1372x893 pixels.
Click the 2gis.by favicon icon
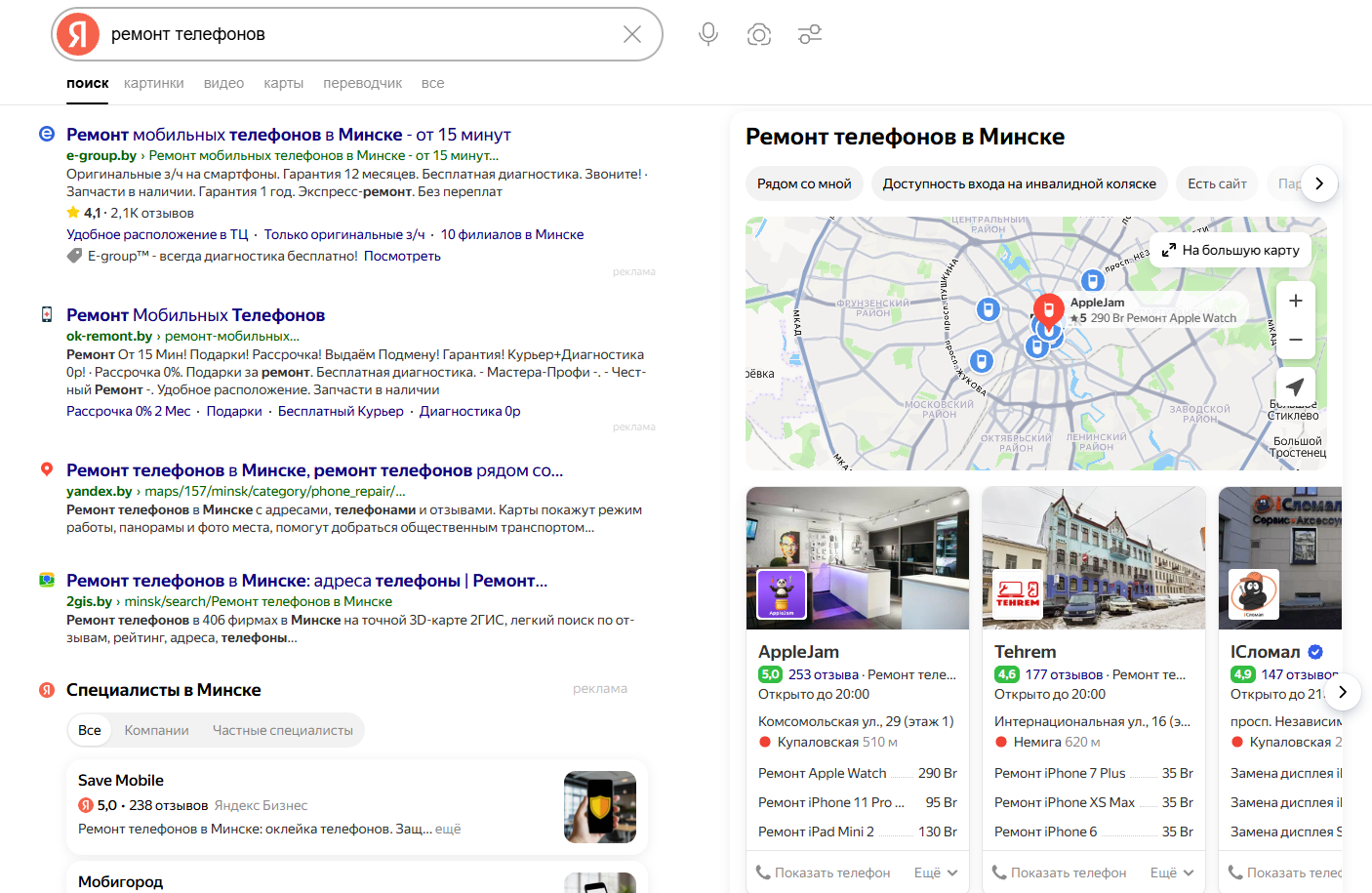click(x=47, y=580)
